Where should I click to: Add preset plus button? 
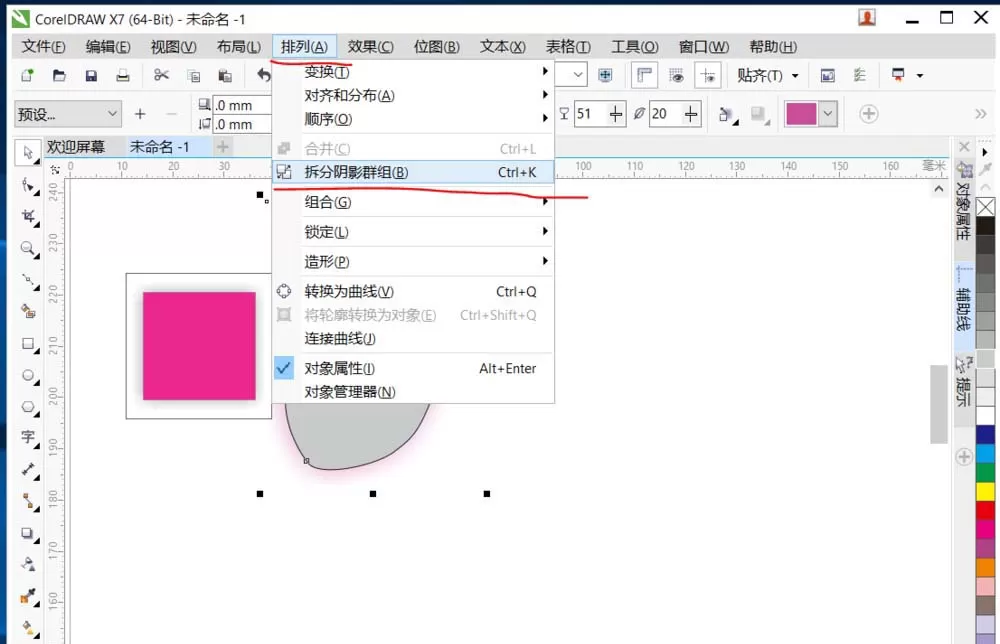pyautogui.click(x=140, y=114)
